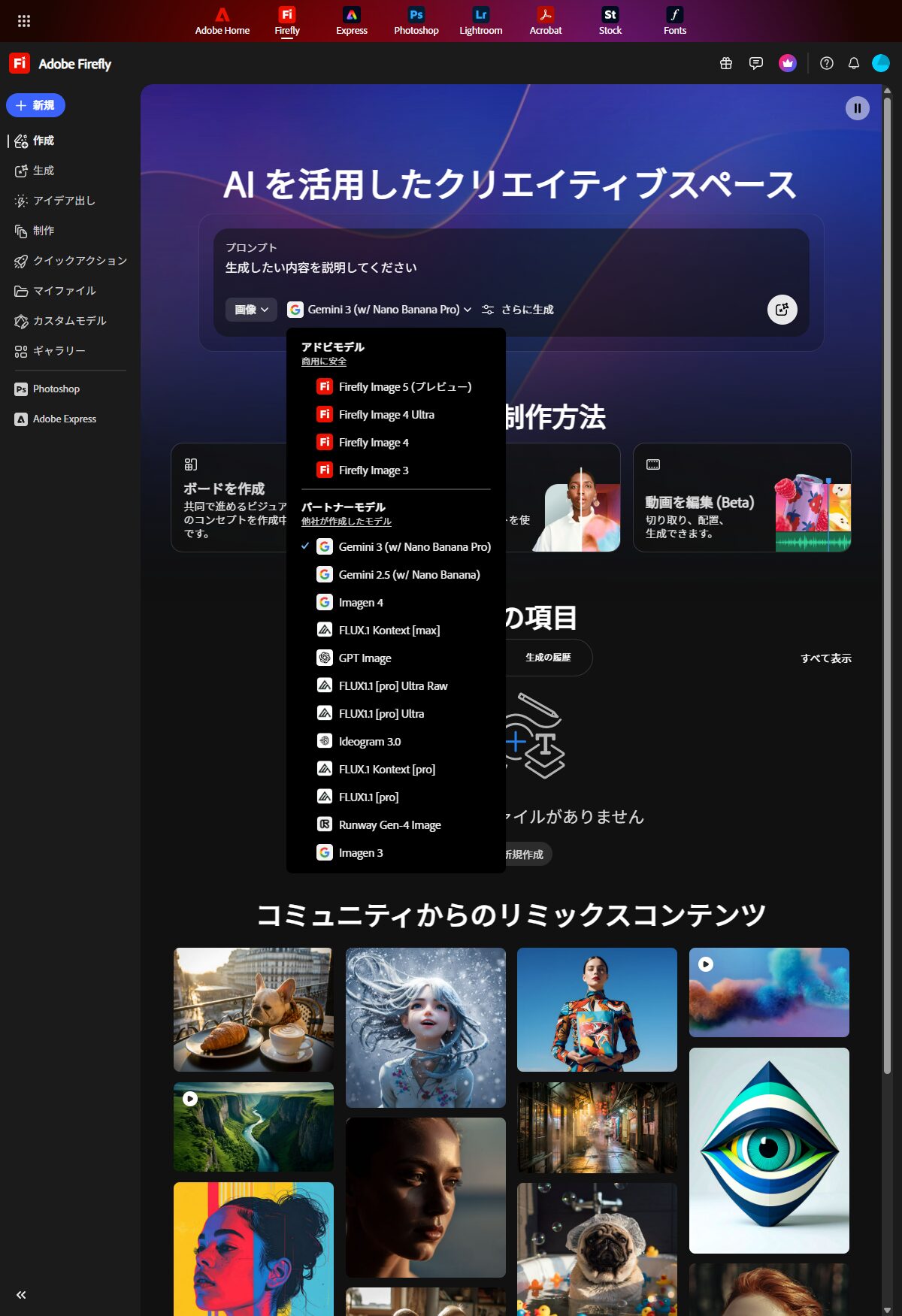Image resolution: width=902 pixels, height=1316 pixels.
Task: Open Adobe Stock from the top bar
Action: 610,21
